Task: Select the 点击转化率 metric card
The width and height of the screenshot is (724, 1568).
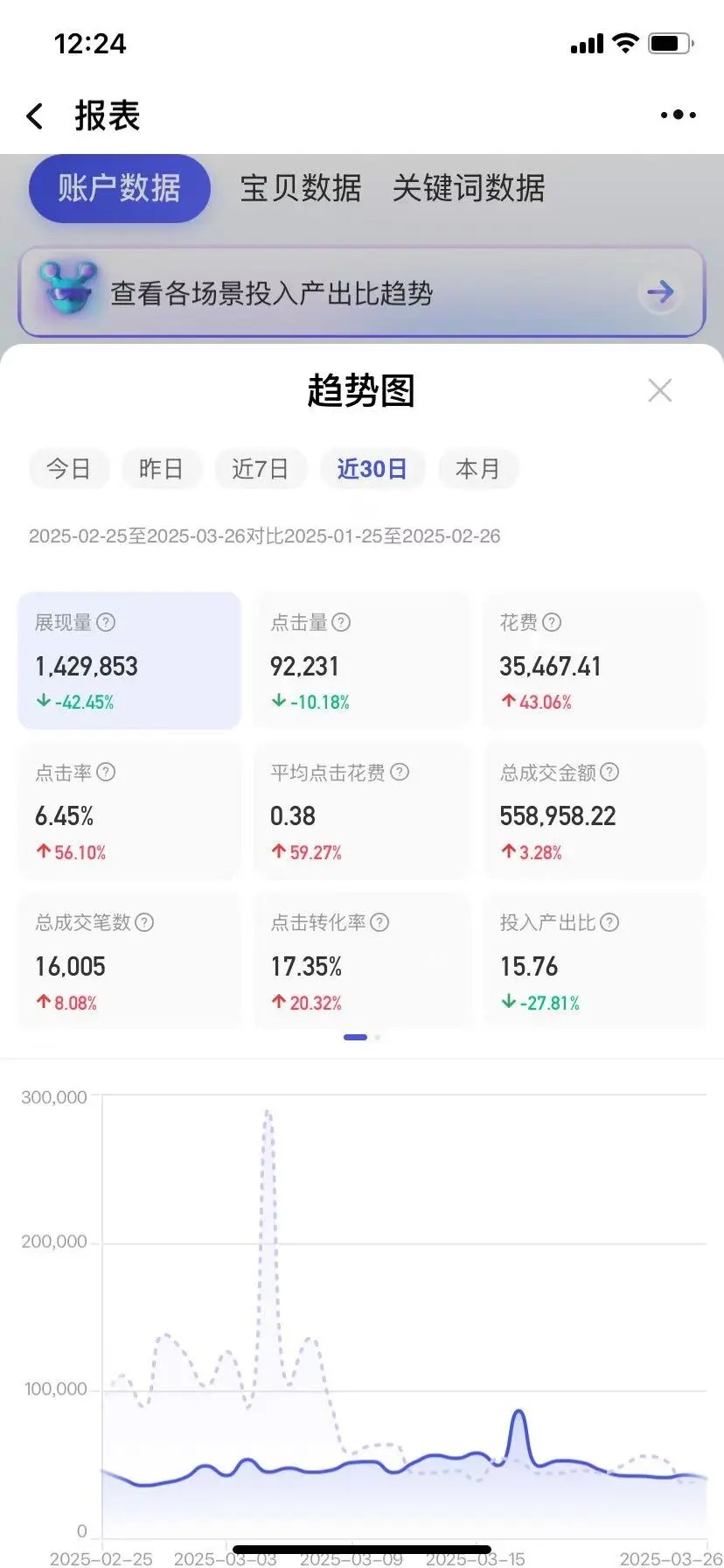Action: click(361, 961)
